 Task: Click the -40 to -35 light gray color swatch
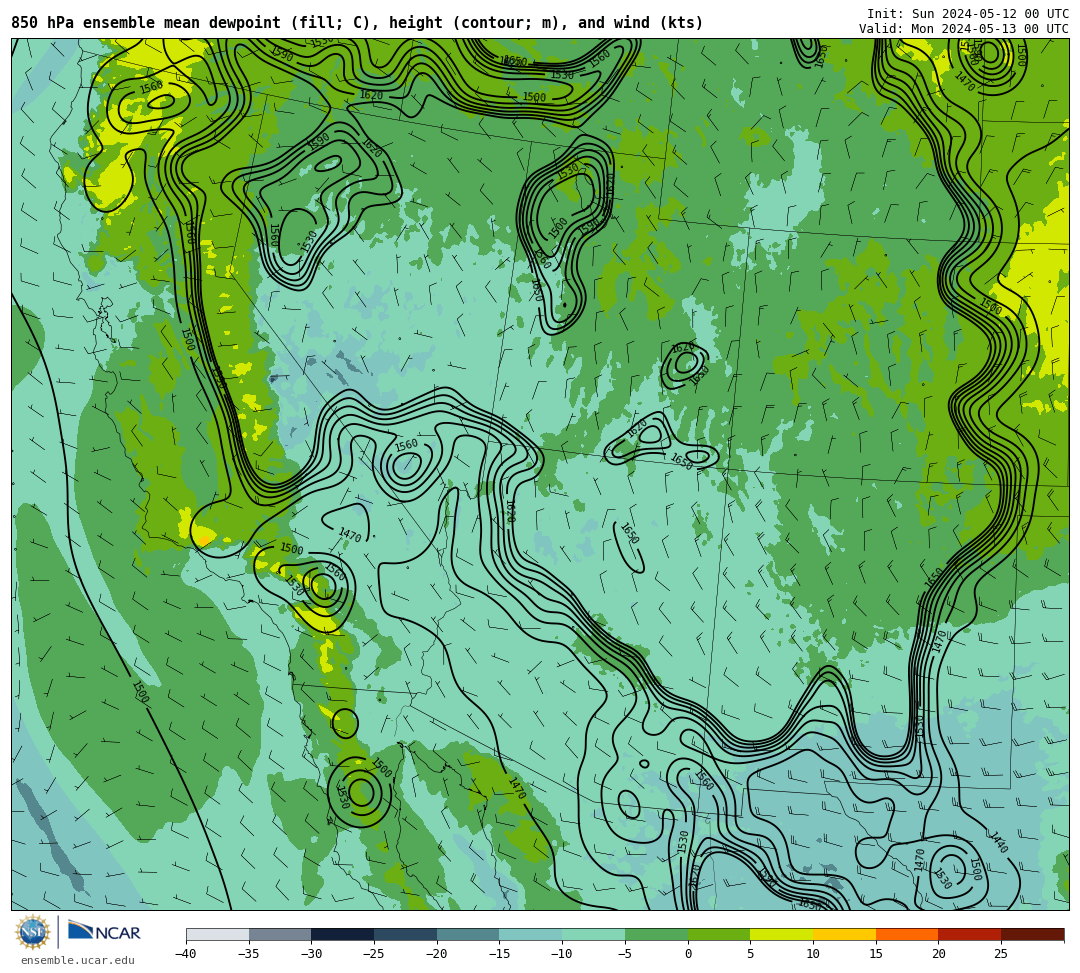(217, 934)
